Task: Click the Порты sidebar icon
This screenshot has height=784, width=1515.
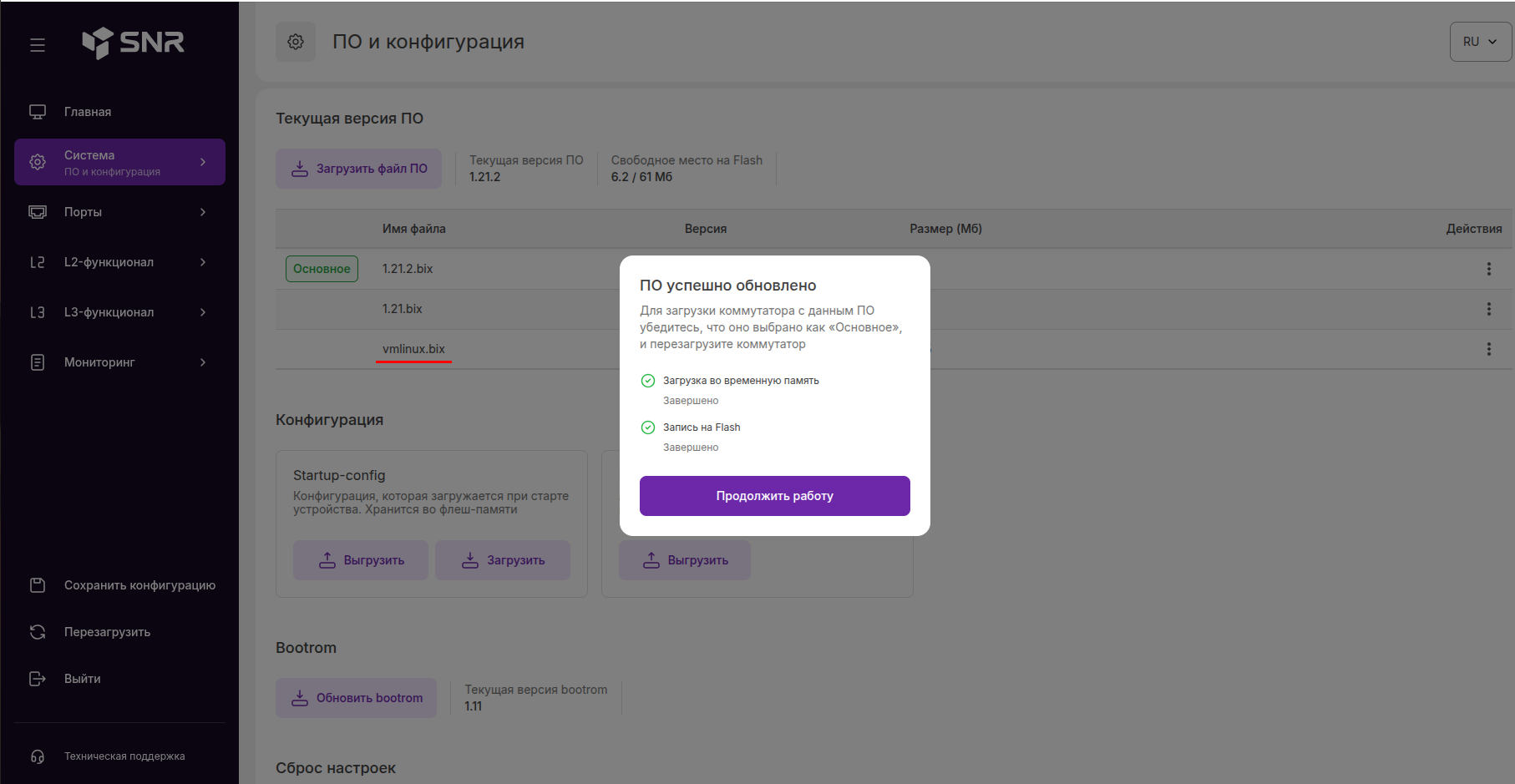Action: pyautogui.click(x=38, y=212)
